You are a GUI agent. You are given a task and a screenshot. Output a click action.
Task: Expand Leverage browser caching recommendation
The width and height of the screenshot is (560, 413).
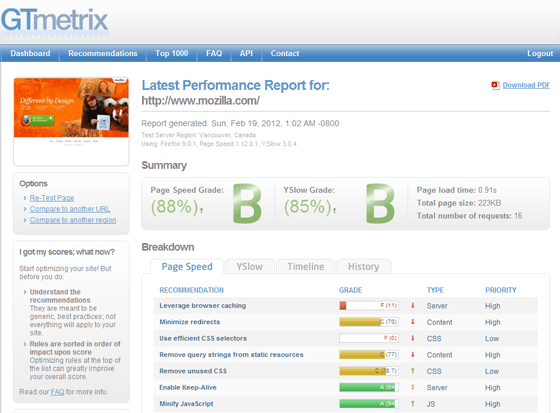pos(203,305)
